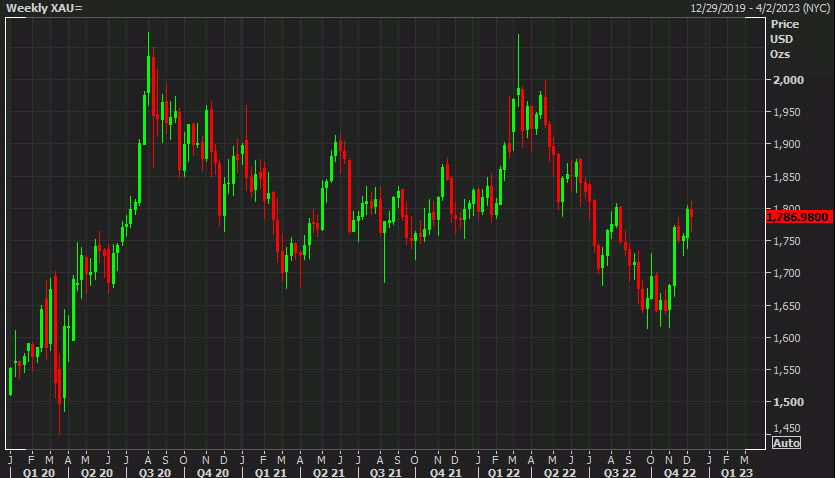
Task: Click the Q1 20 quarter label
Action: coord(39,473)
